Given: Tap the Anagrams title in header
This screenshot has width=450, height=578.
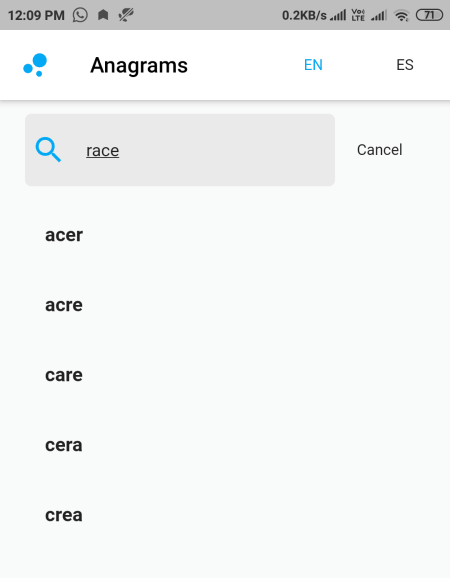Looking at the screenshot, I should click(139, 66).
